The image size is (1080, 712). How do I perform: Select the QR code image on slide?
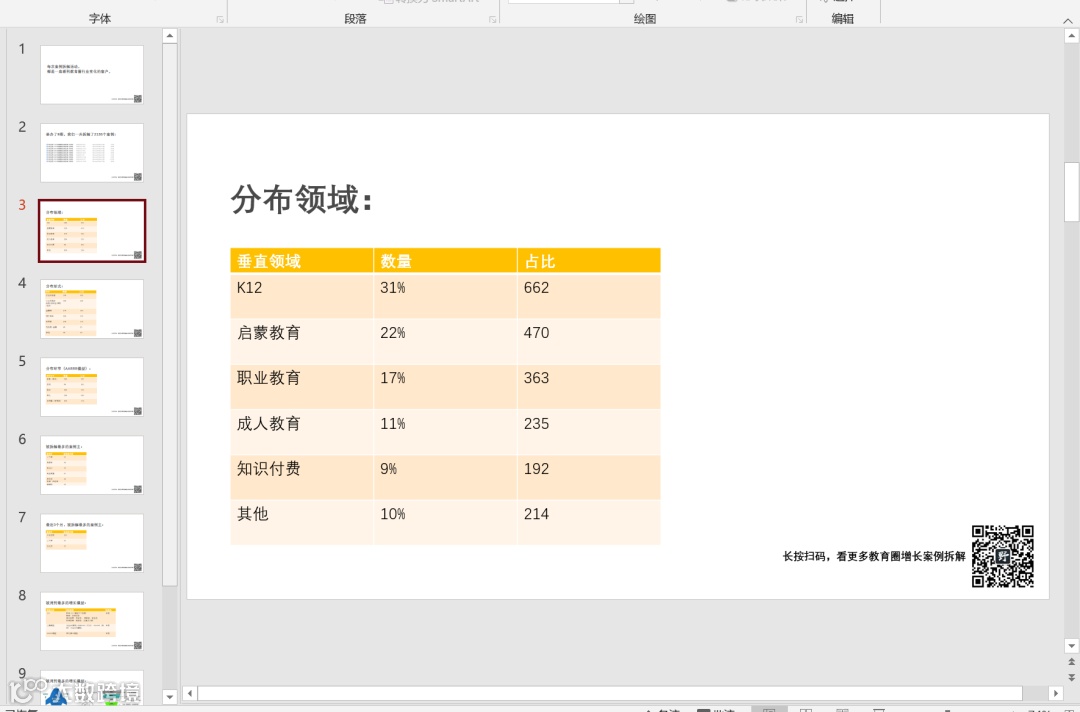point(1003,556)
